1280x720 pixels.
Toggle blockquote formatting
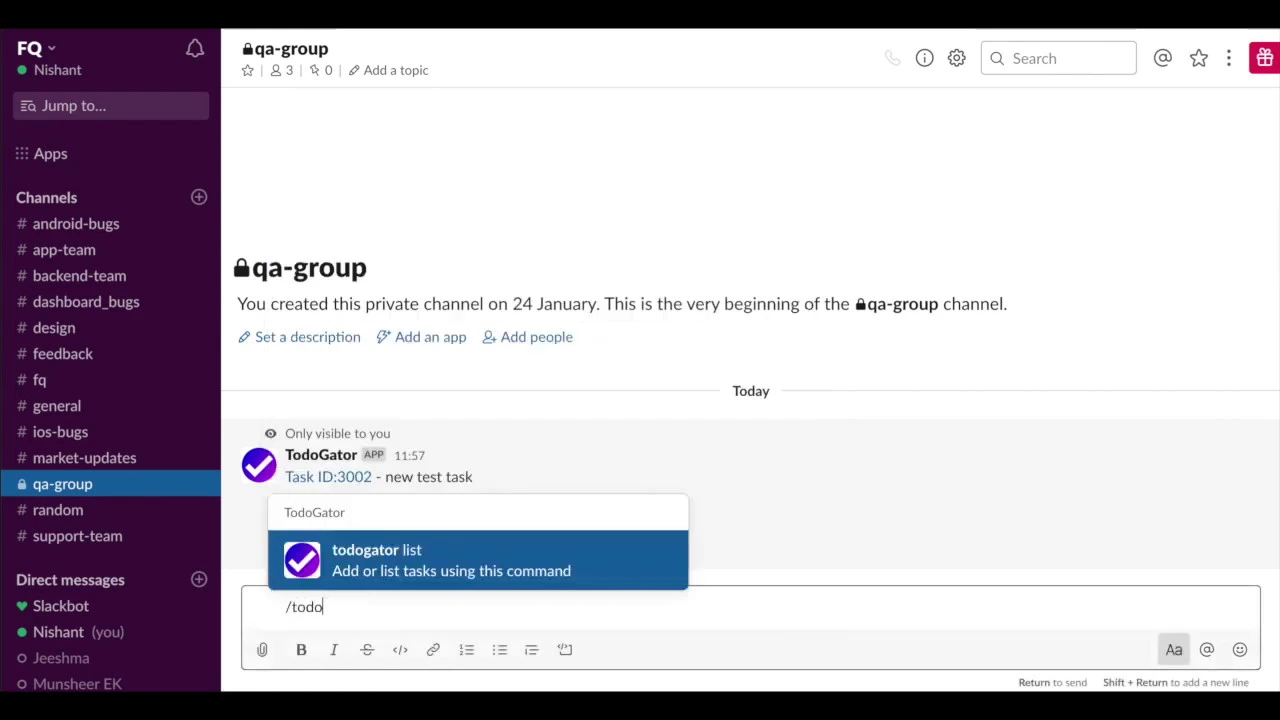[532, 650]
